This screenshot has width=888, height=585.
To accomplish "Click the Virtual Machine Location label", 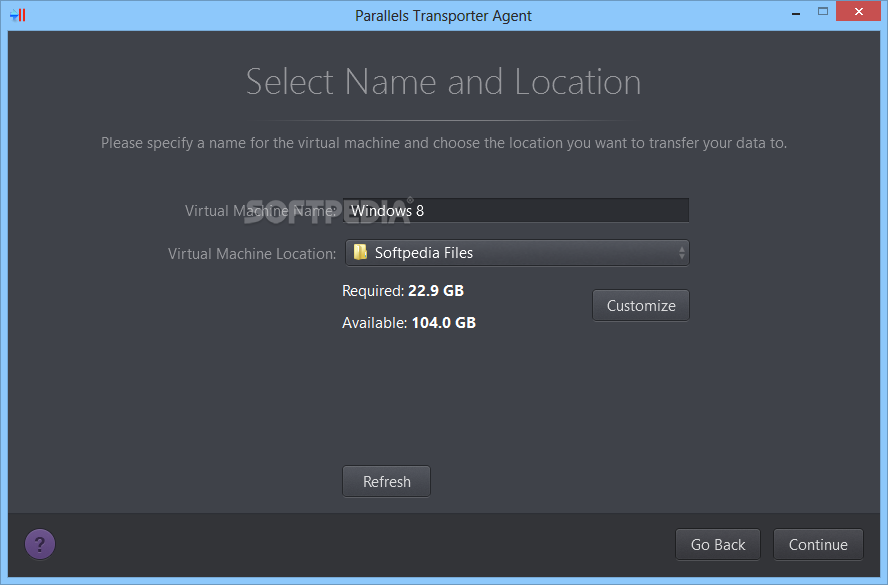I will [252, 254].
